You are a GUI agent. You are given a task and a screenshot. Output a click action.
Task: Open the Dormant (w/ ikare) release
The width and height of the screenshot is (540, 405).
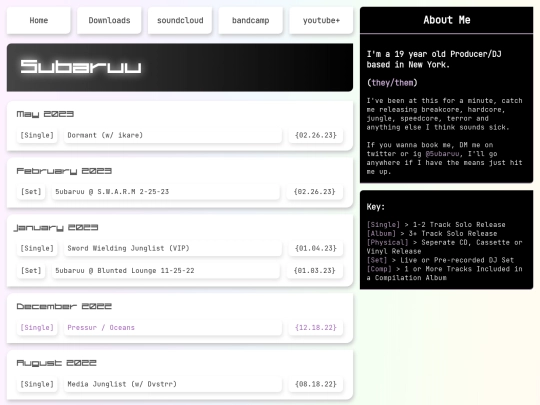[x=173, y=135]
